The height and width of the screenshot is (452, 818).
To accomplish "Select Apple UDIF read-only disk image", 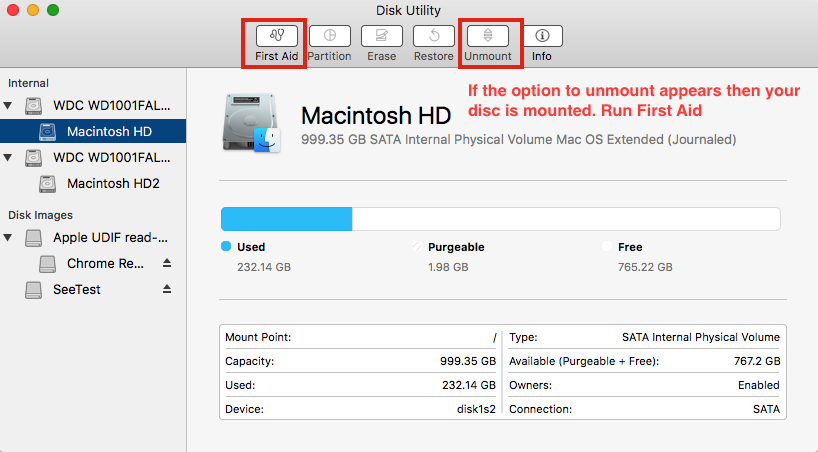I will point(93,237).
